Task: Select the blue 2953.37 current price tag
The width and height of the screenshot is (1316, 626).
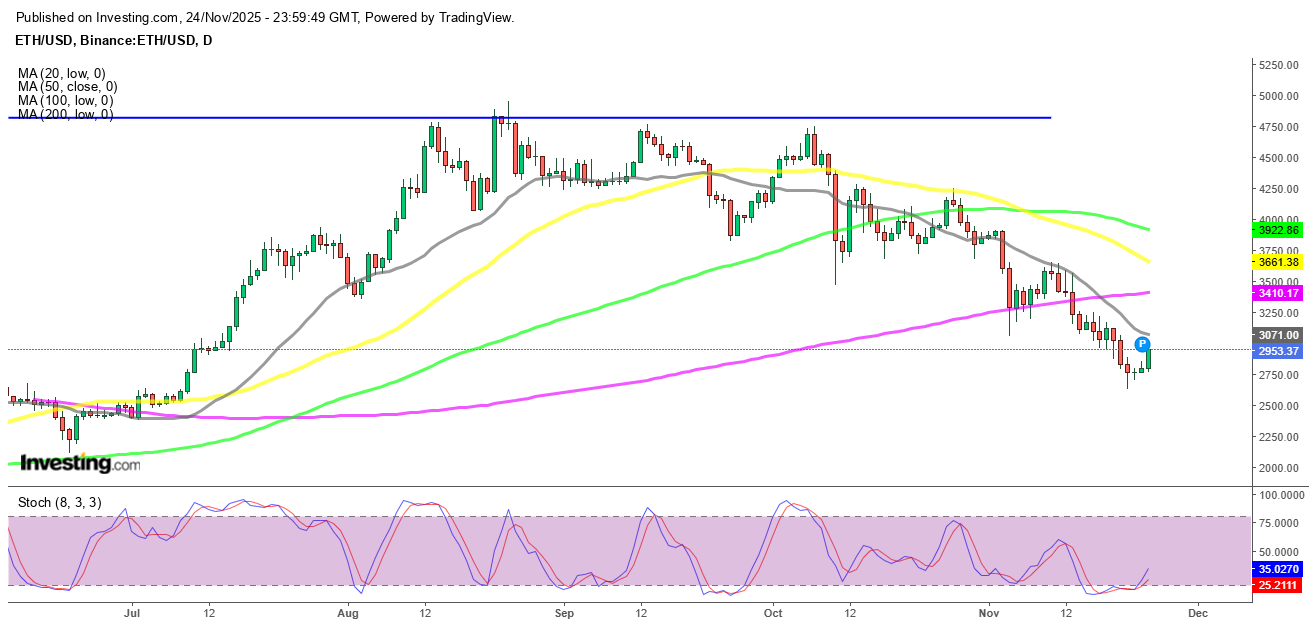Action: [x=1278, y=351]
